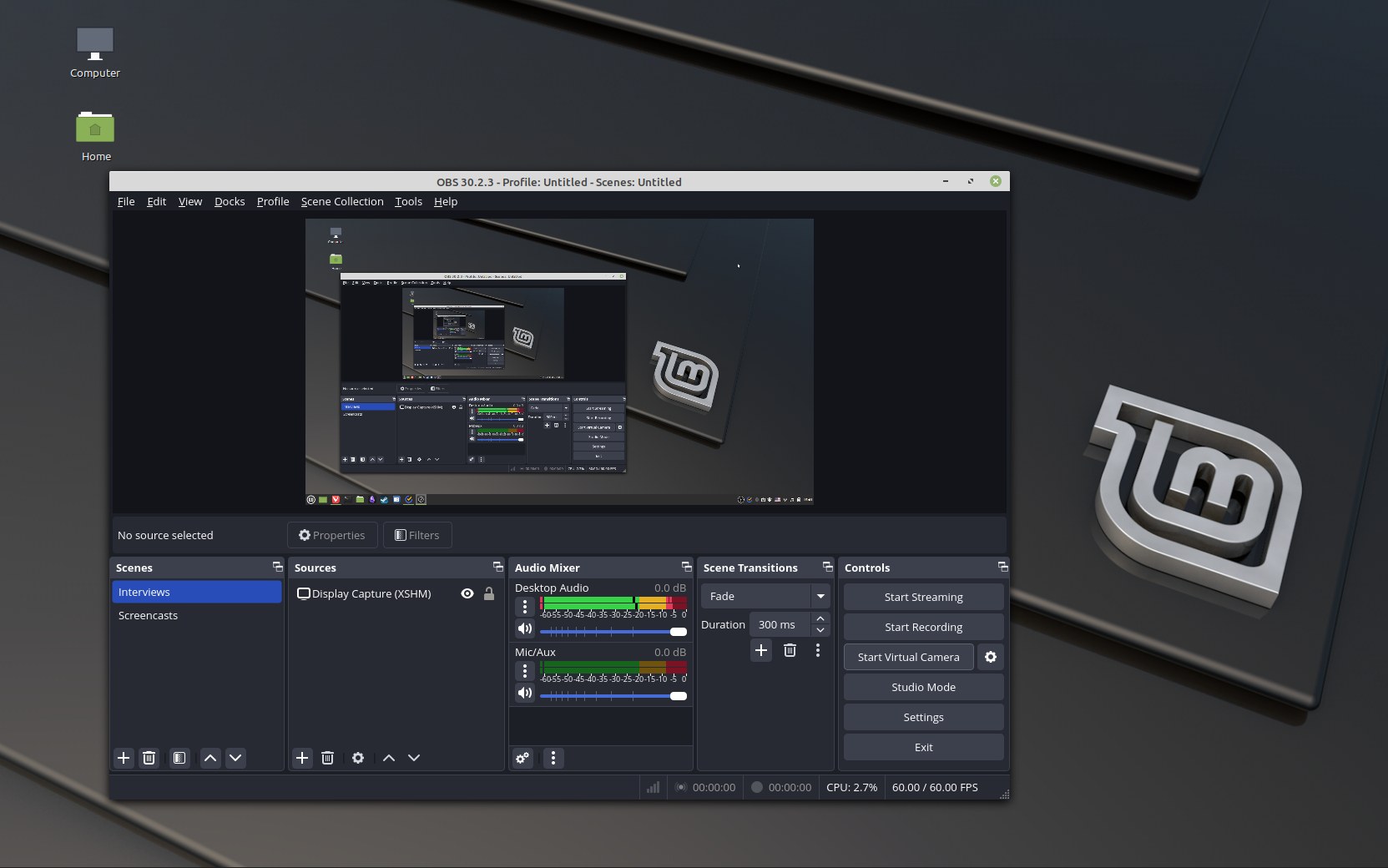Add a new scene with the plus icon
The image size is (1388, 868).
[x=123, y=758]
